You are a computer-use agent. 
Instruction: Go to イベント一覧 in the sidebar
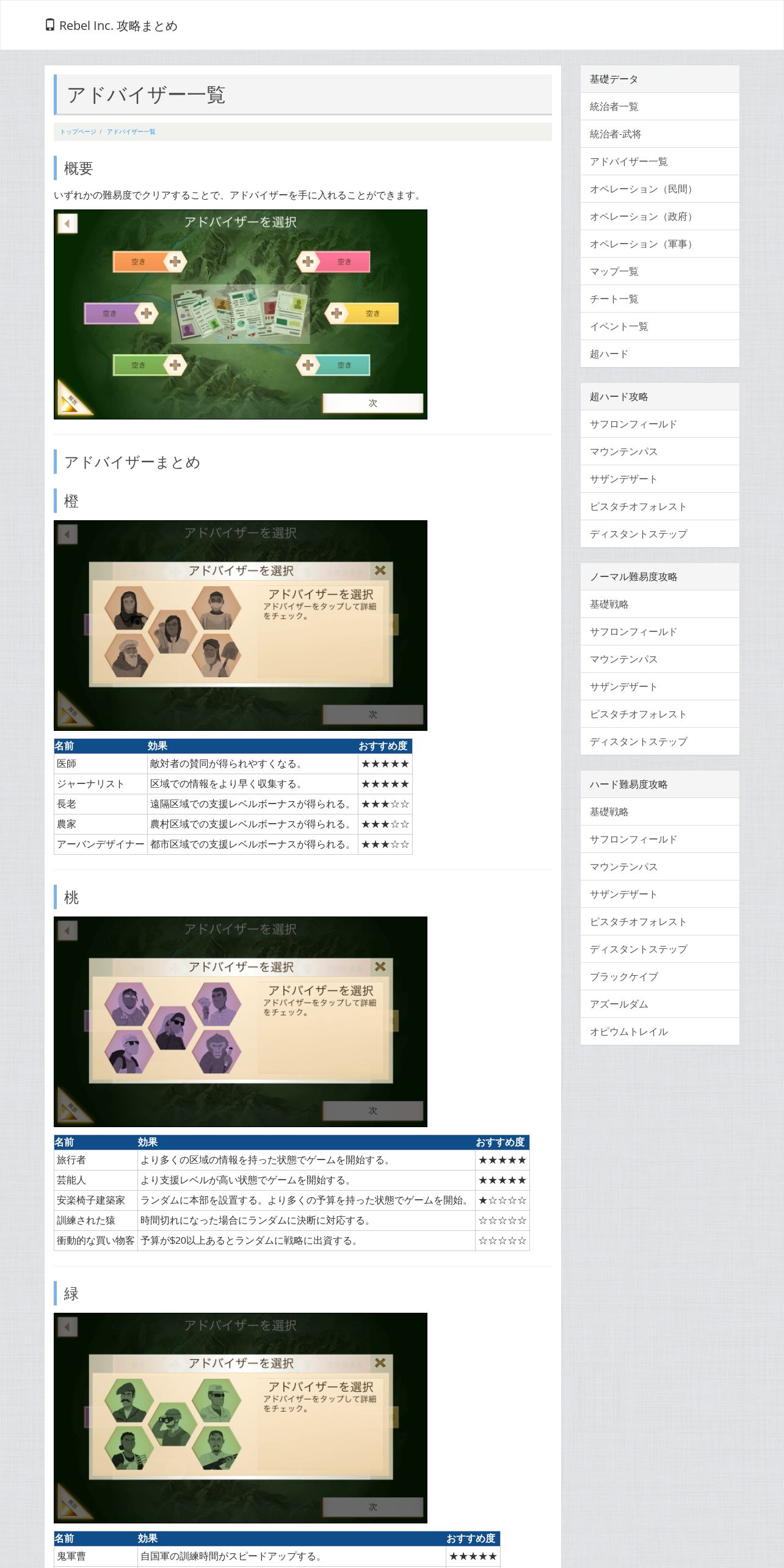(x=659, y=326)
